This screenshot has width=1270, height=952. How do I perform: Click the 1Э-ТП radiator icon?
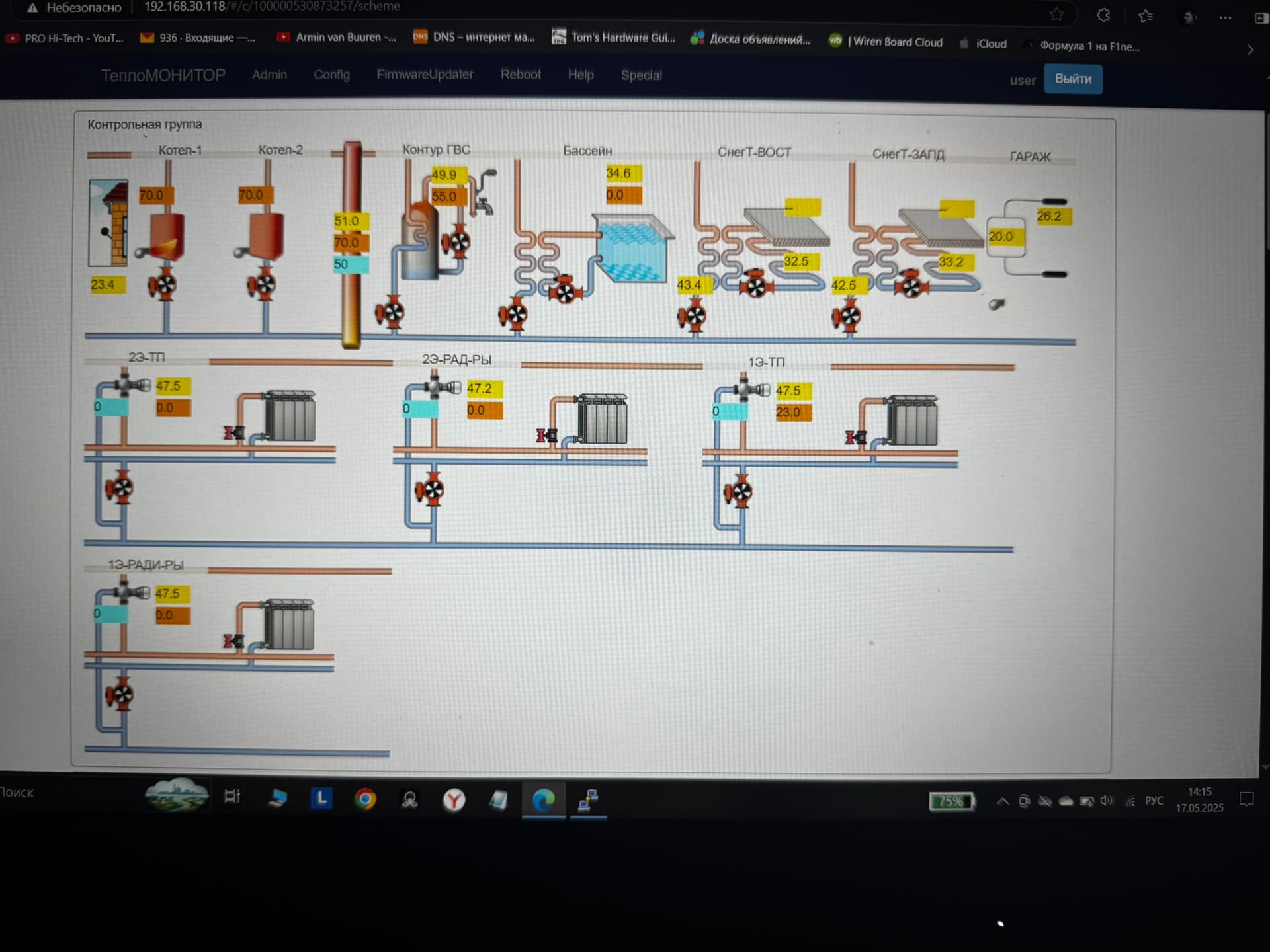click(911, 421)
